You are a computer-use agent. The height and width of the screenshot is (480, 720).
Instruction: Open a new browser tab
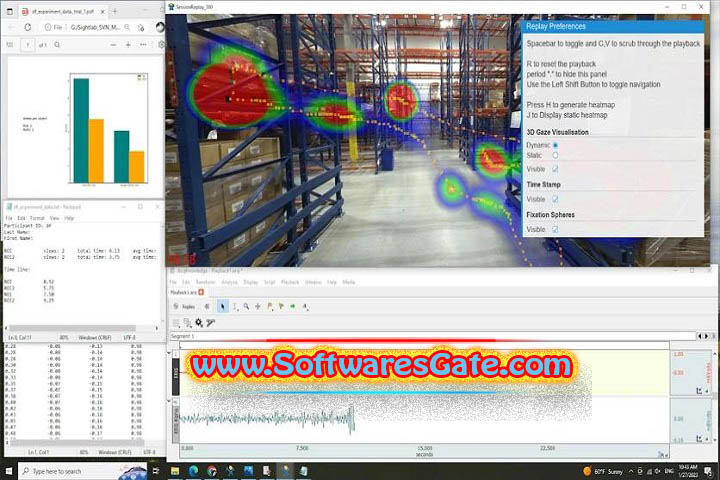[x=115, y=11]
